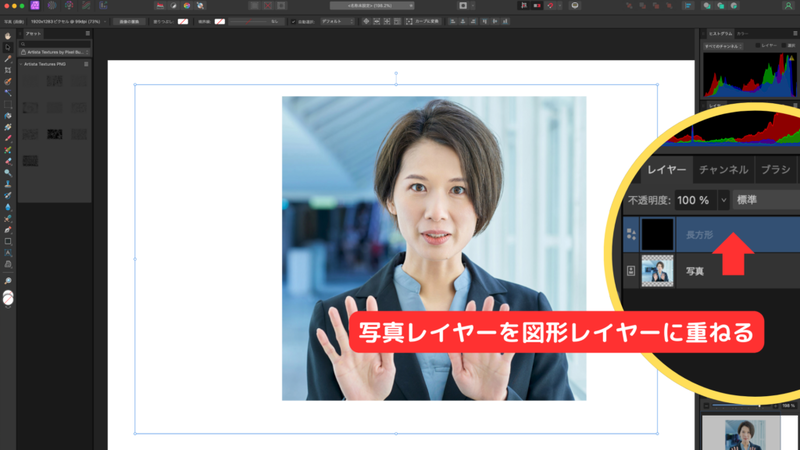
Task: Select the Rectangle shape tool
Action: [x=8, y=241]
